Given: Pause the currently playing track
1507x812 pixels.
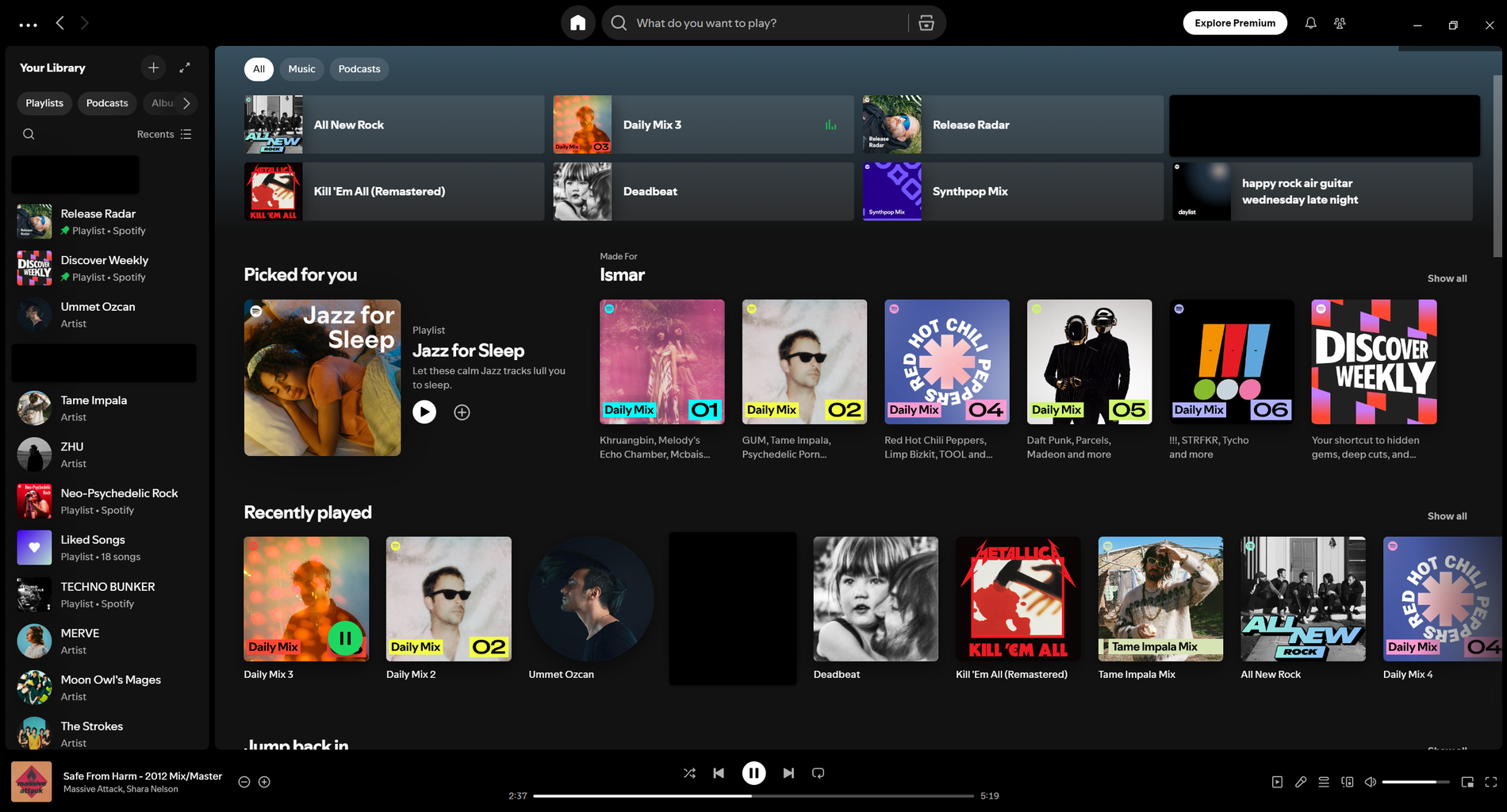Looking at the screenshot, I should click(753, 772).
